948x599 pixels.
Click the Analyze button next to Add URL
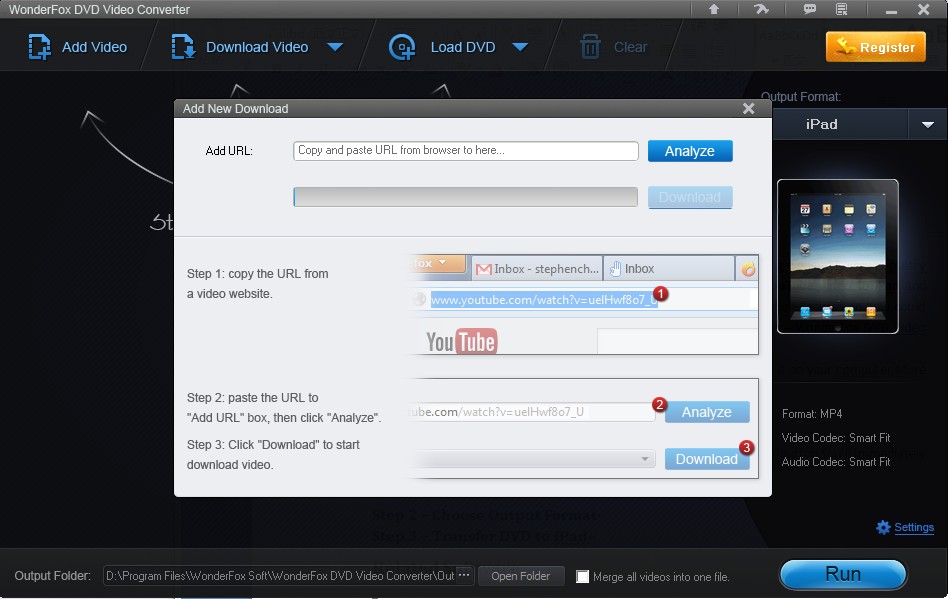coord(690,151)
